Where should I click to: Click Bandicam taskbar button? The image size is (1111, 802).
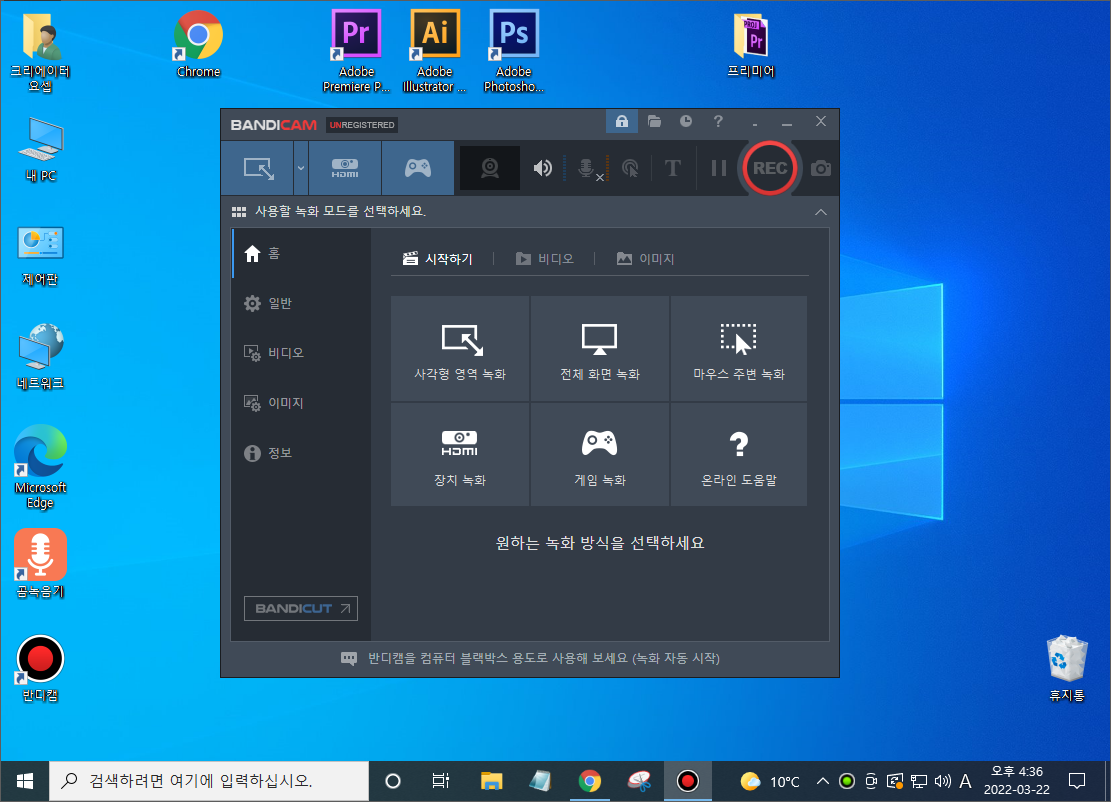tap(687, 781)
